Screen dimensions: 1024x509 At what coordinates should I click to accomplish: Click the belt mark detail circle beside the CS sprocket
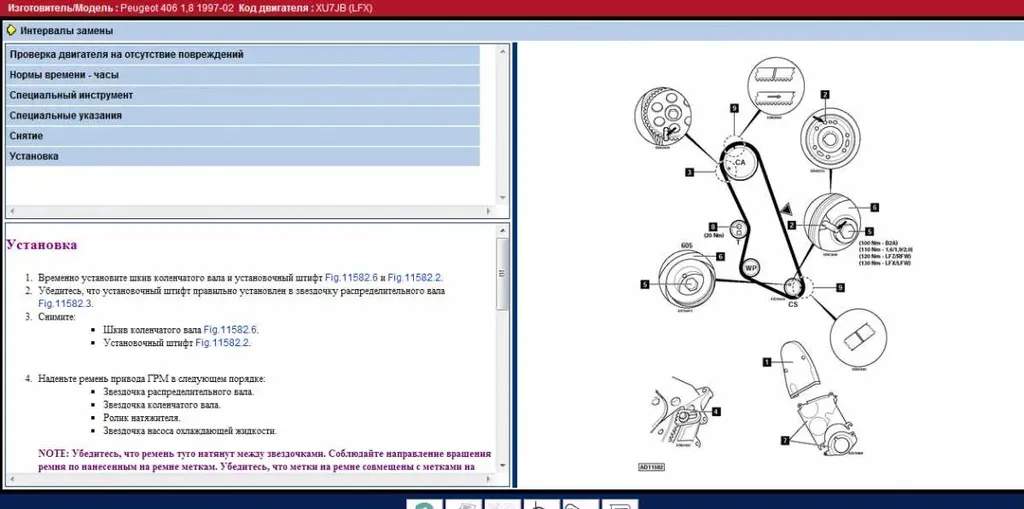click(858, 338)
